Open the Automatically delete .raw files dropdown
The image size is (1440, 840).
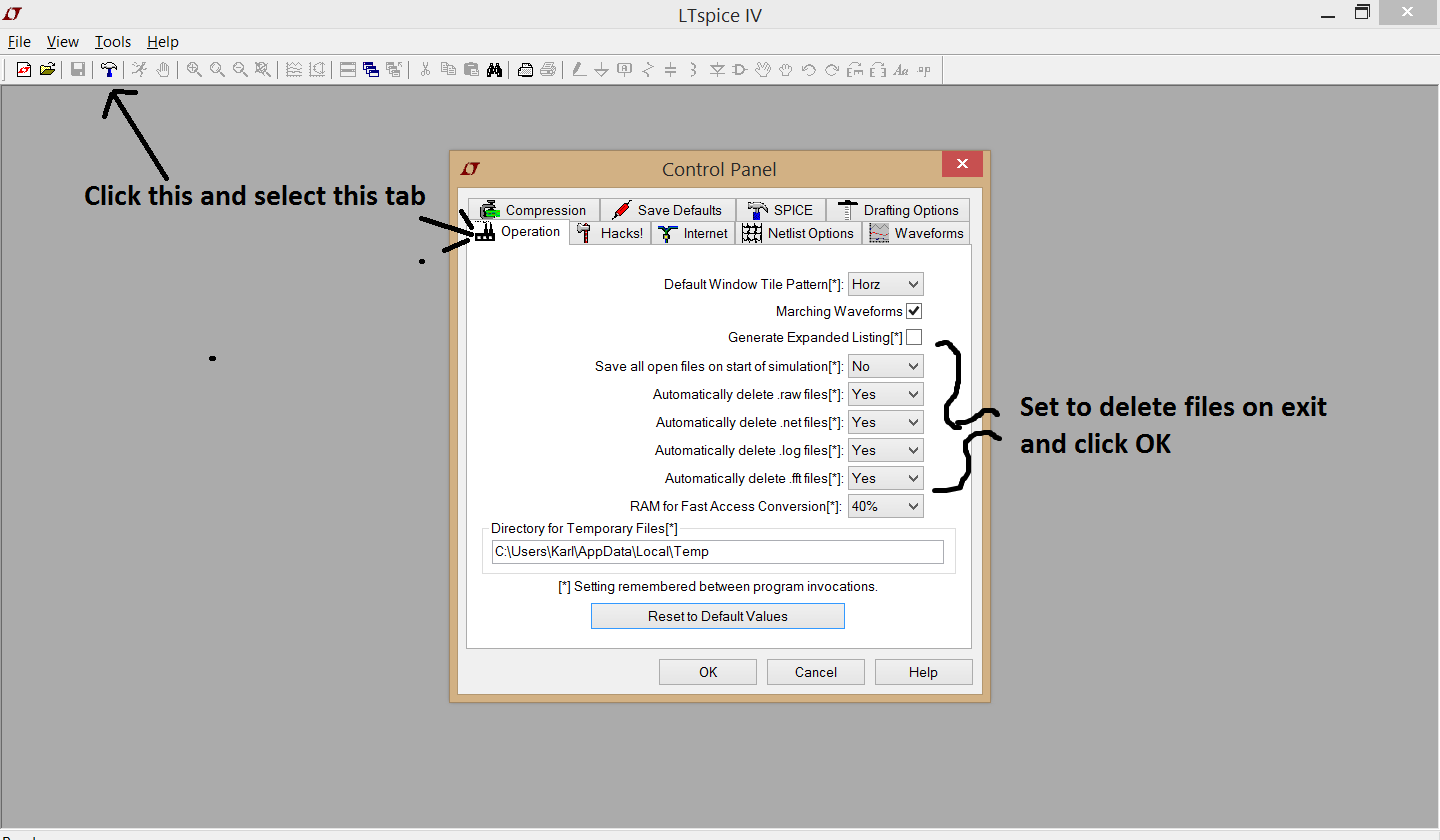click(x=885, y=394)
